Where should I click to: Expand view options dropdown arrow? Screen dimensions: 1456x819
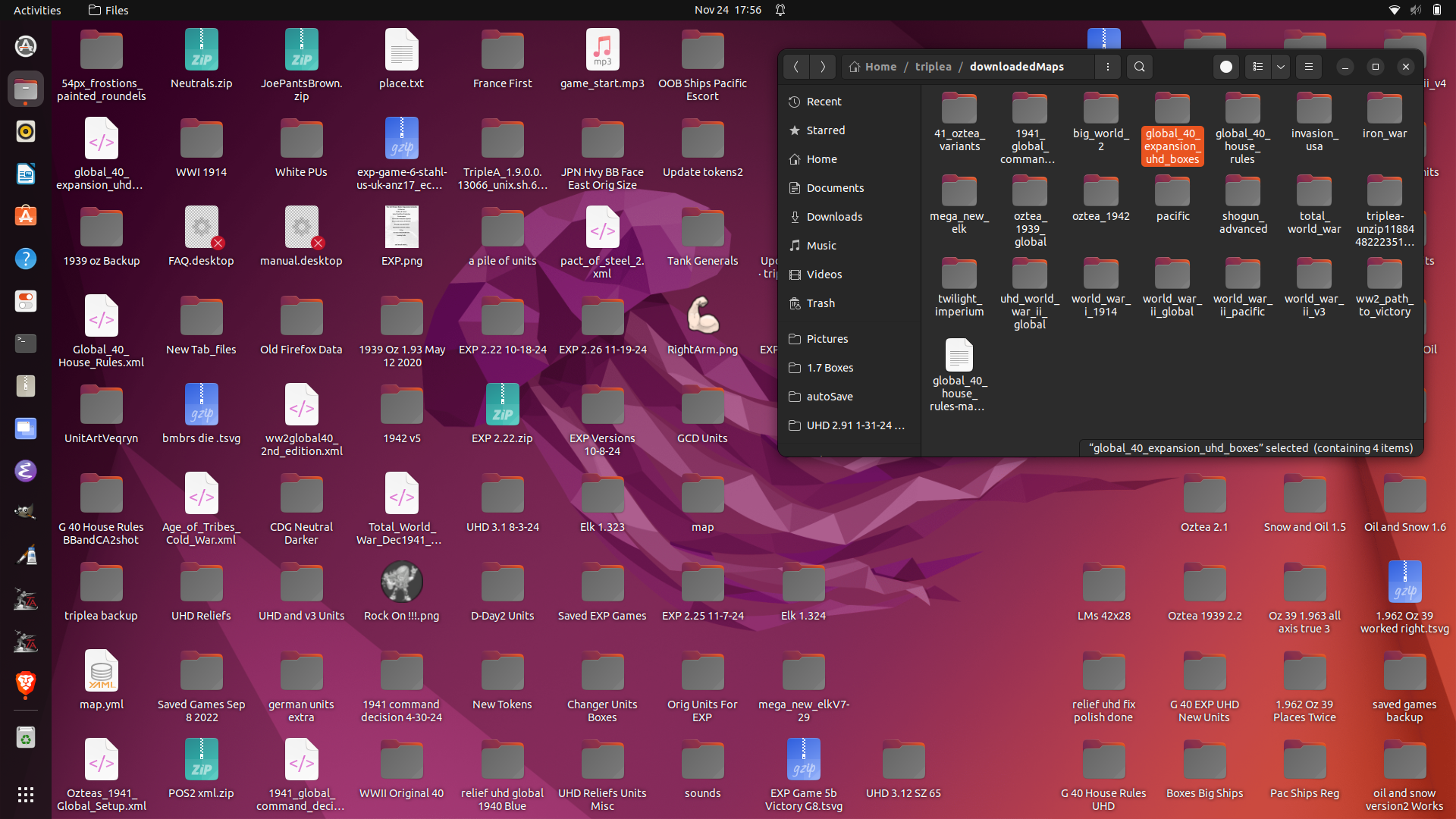click(x=1281, y=67)
